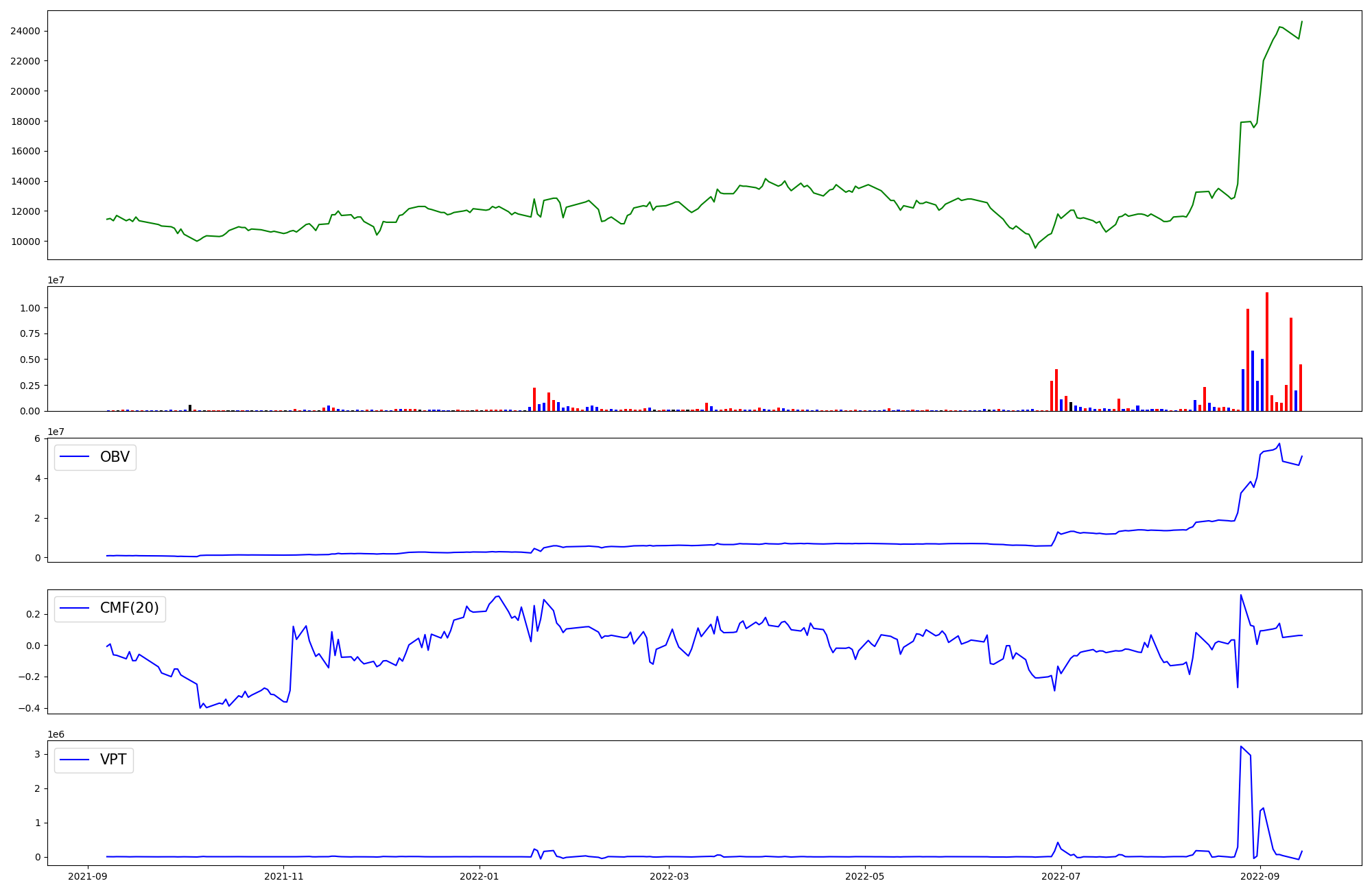Click the tallest red volume bar
This screenshot has height=892, width=1372.
coord(1266,351)
